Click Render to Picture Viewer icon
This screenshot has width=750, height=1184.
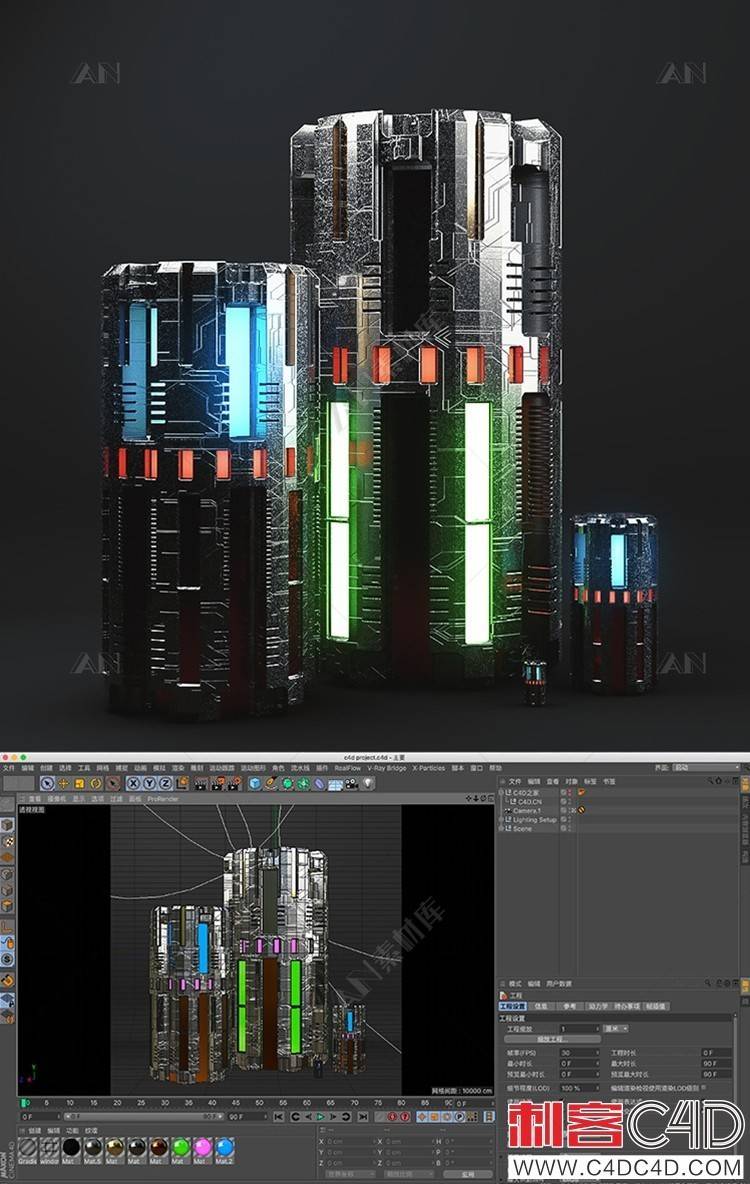click(218, 784)
